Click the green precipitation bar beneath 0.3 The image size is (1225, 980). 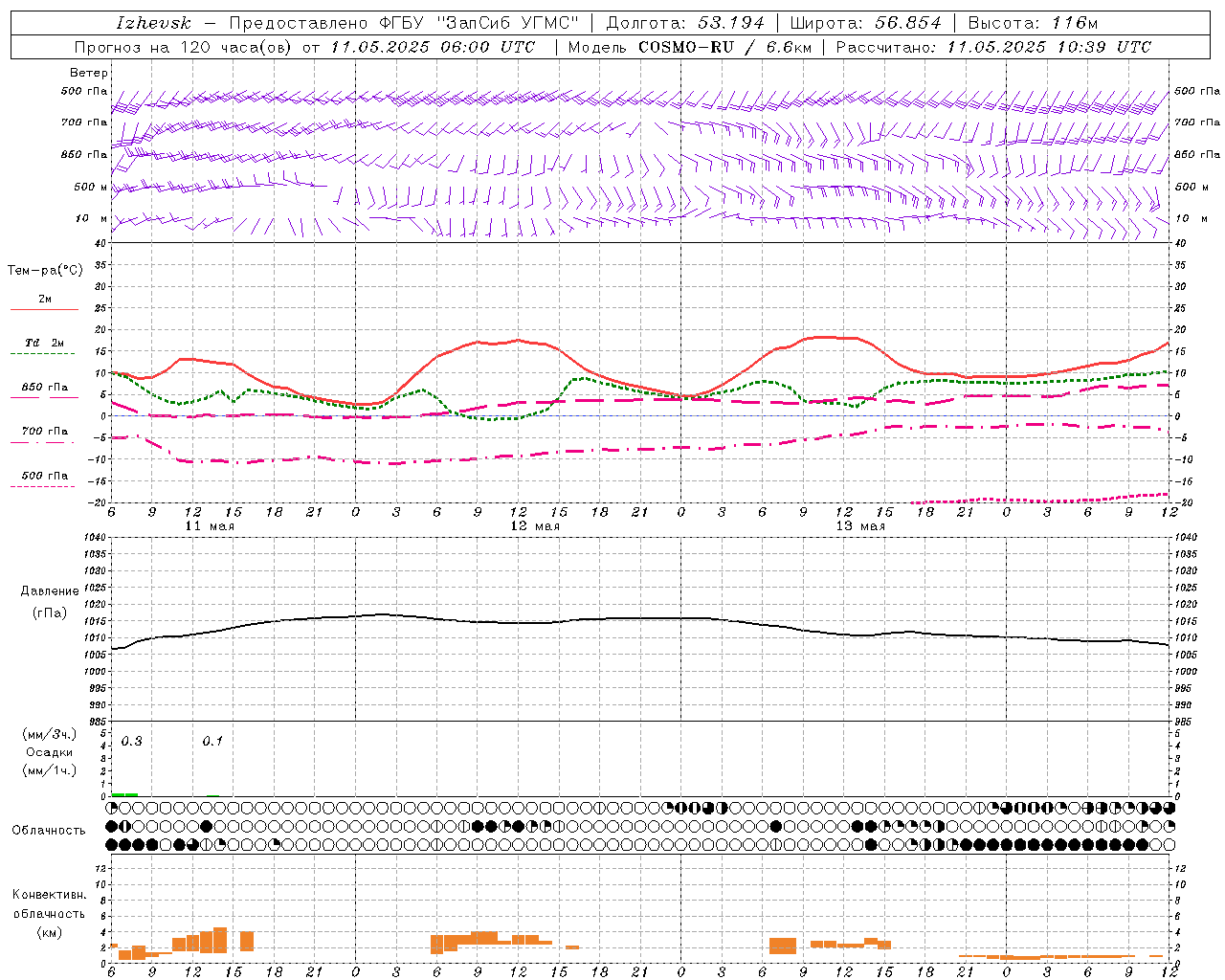coord(124,794)
